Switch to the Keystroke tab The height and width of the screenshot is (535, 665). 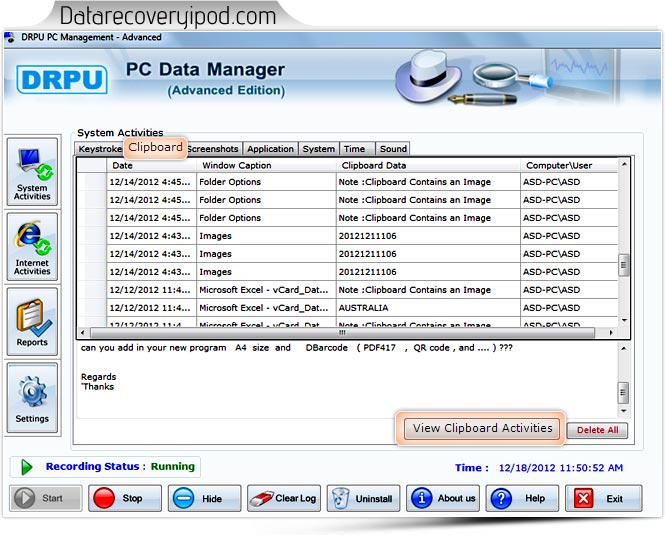100,149
